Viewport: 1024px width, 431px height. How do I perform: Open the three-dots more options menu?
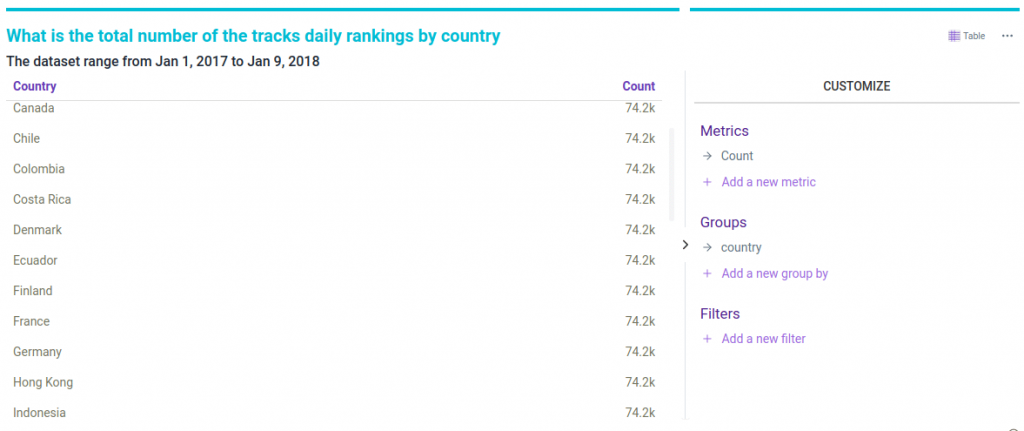[1006, 36]
